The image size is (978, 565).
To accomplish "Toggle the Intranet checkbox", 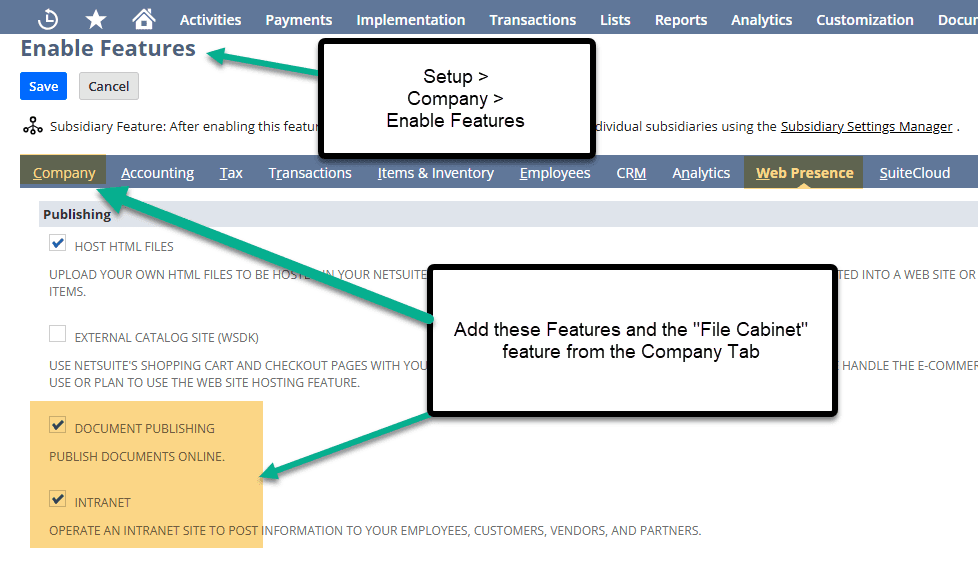I will (57, 498).
